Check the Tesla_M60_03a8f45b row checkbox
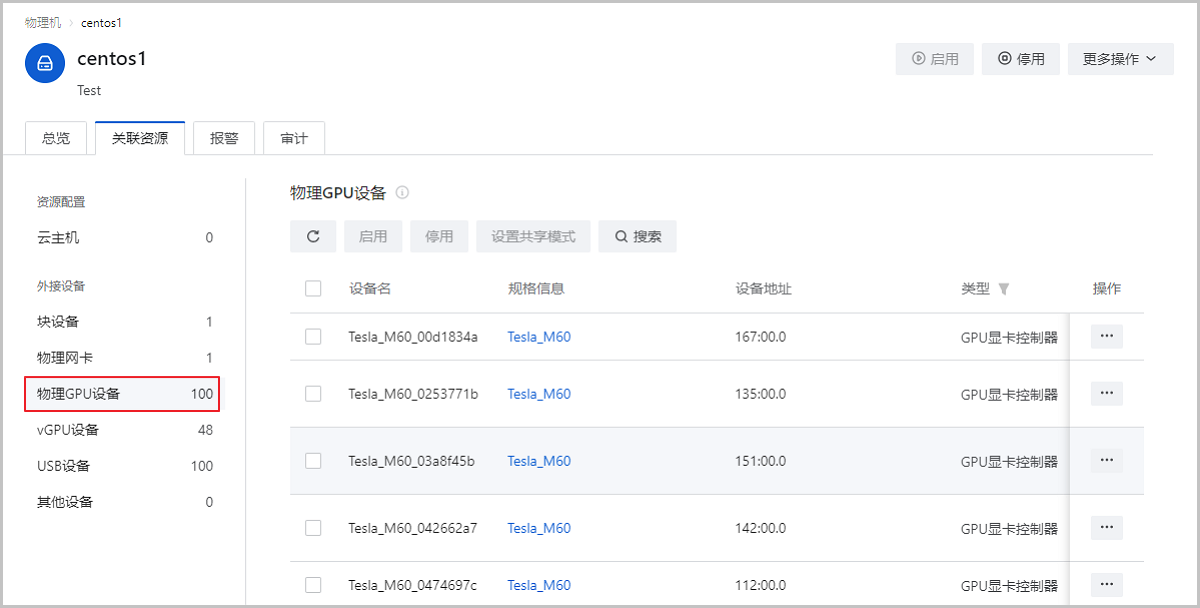 tap(313, 460)
